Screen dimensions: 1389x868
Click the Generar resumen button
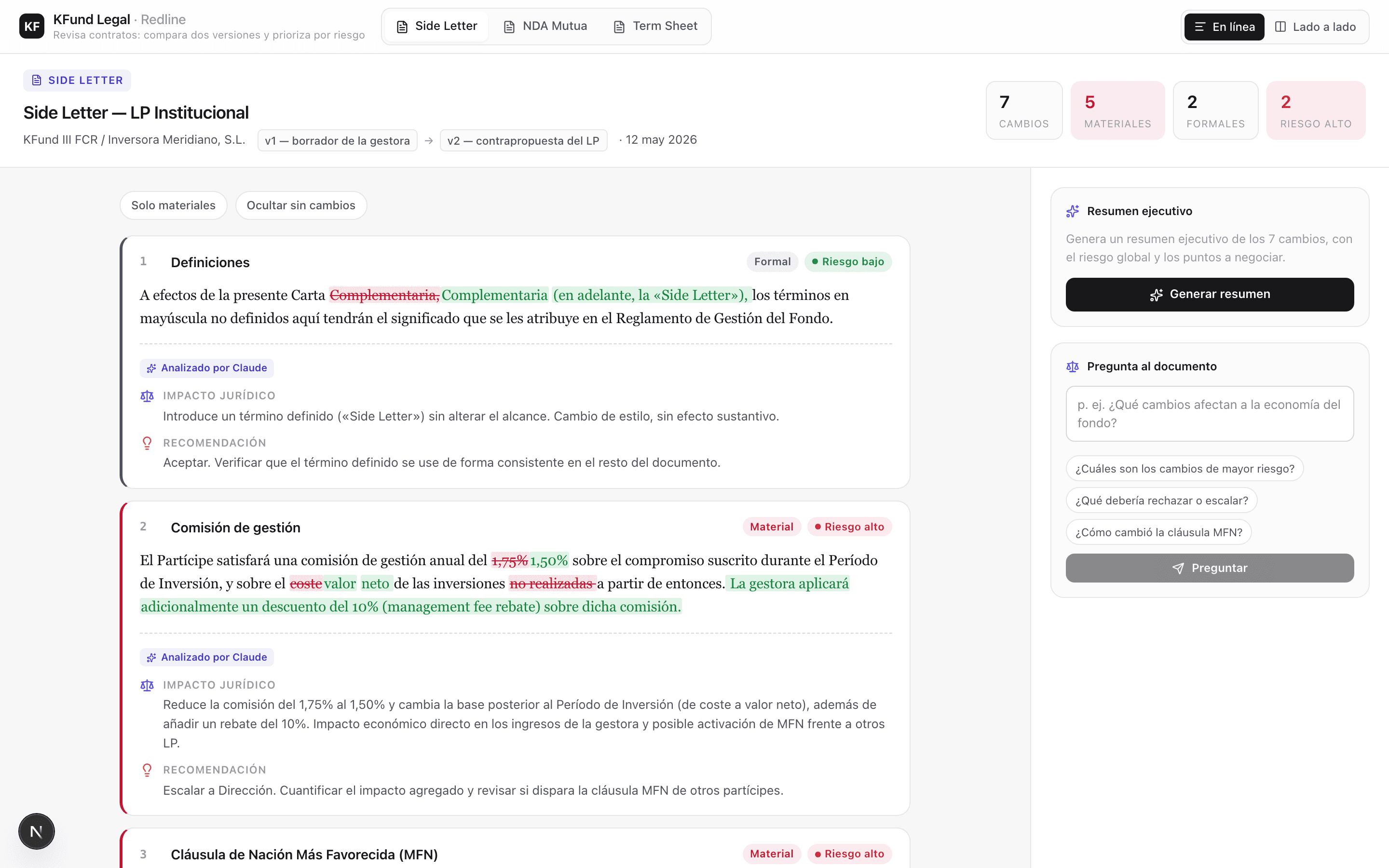pos(1210,295)
